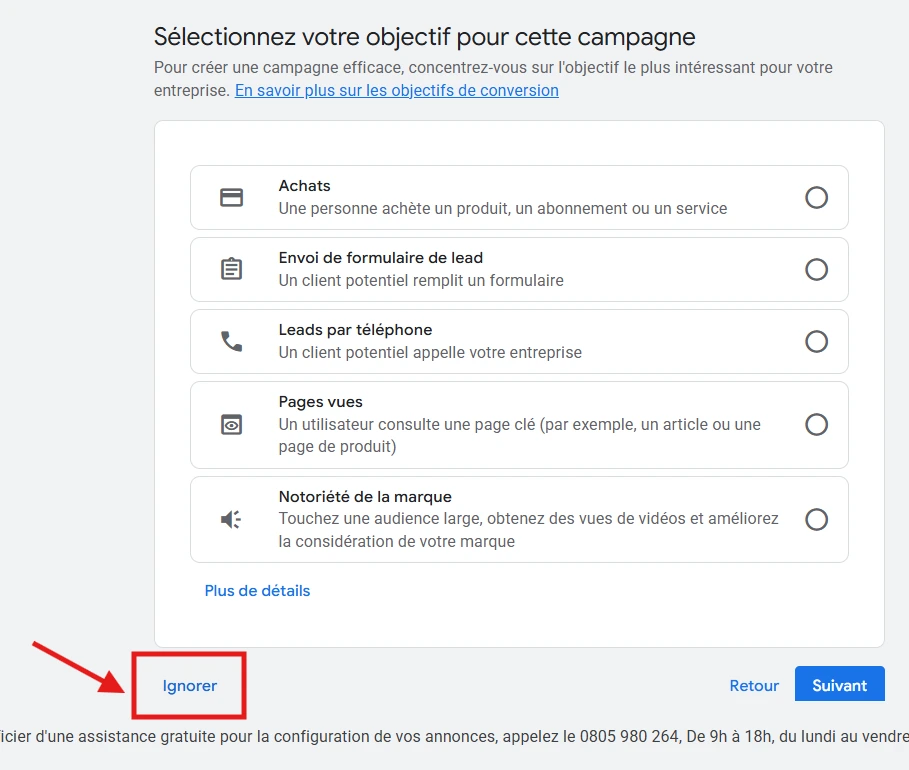The height and width of the screenshot is (770, 909).
Task: Click the Ignorer button
Action: point(190,686)
